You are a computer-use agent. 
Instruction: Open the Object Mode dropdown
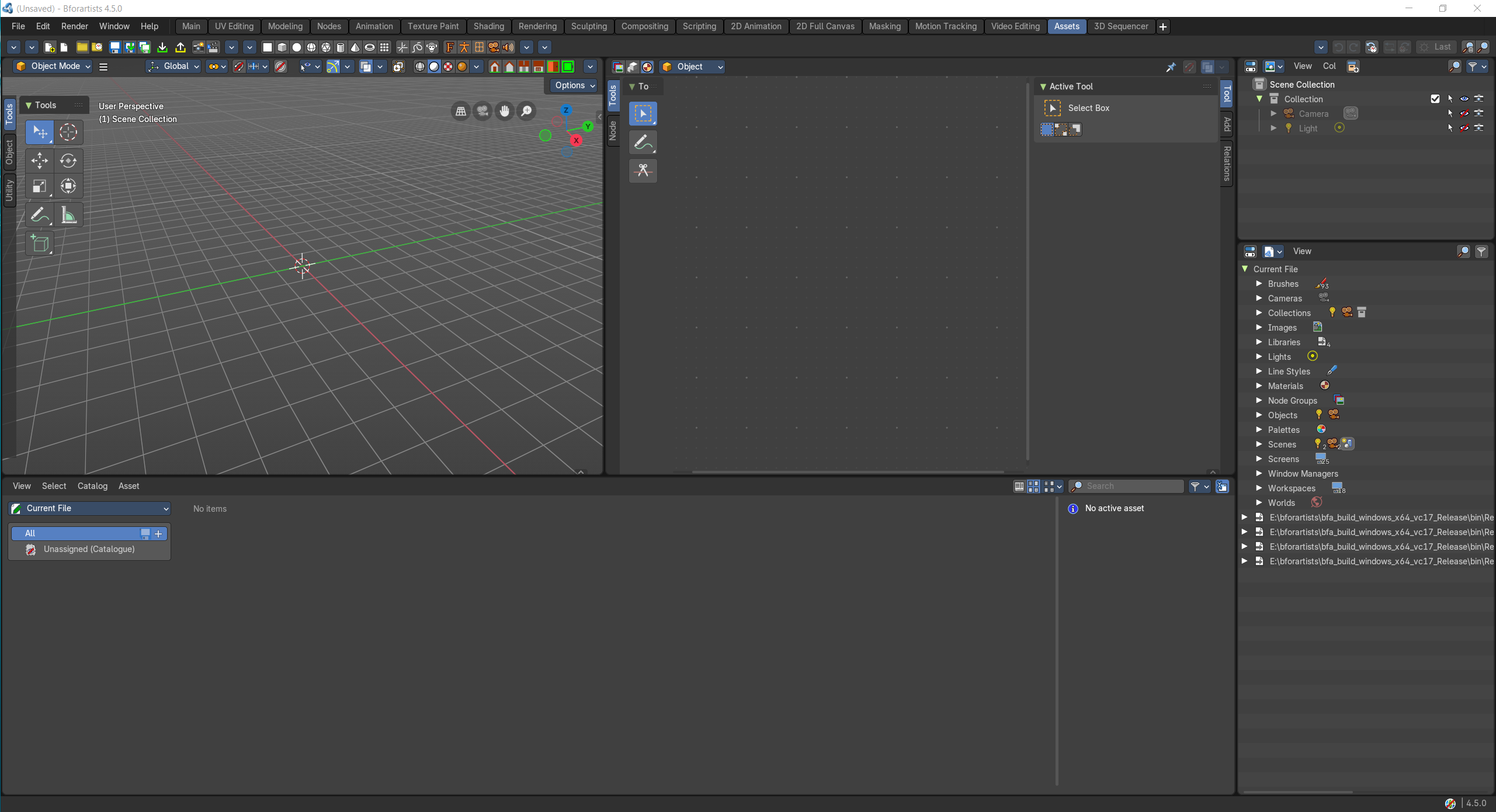pyautogui.click(x=53, y=67)
